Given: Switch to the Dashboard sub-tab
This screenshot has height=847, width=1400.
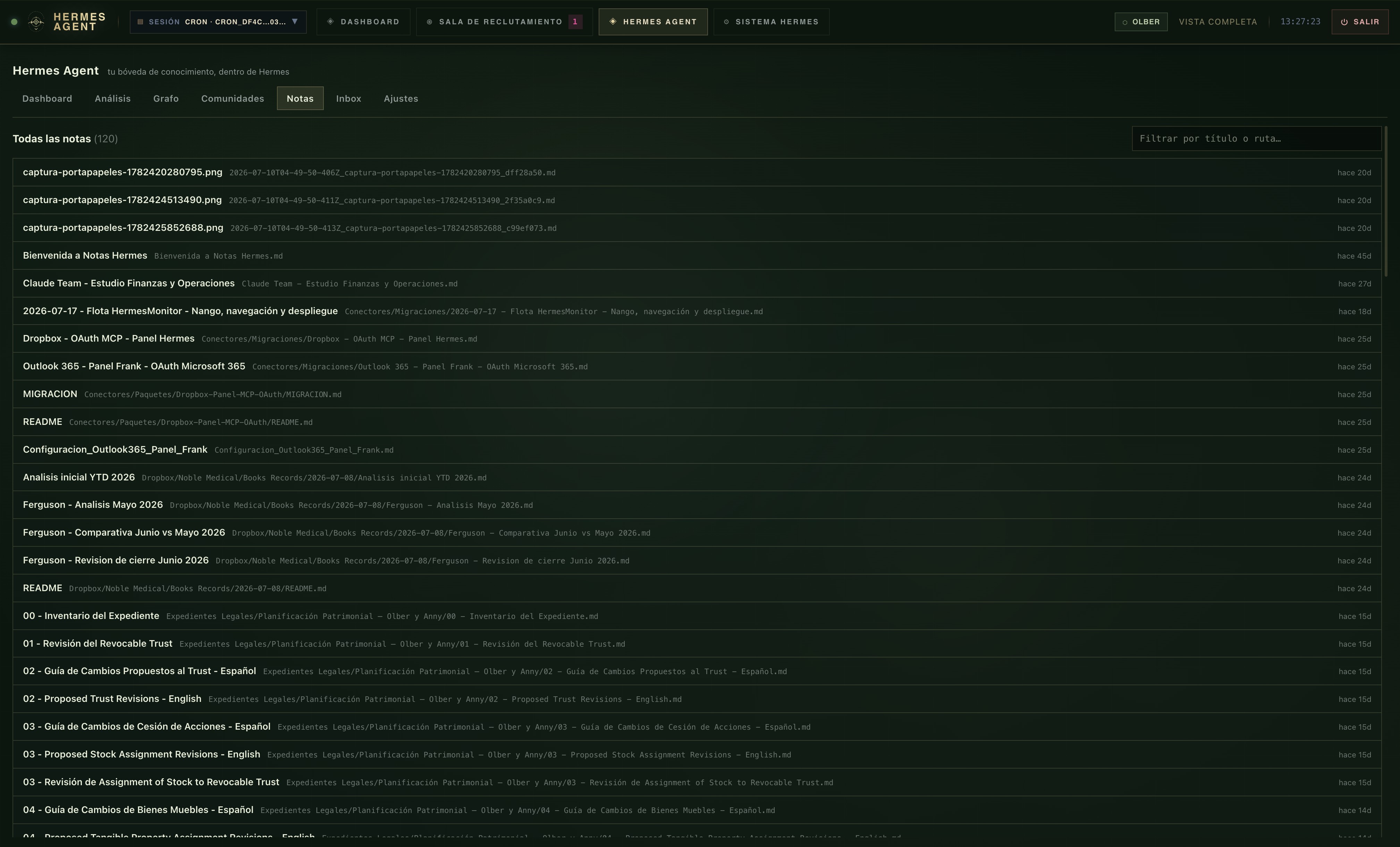Looking at the screenshot, I should coord(47,98).
